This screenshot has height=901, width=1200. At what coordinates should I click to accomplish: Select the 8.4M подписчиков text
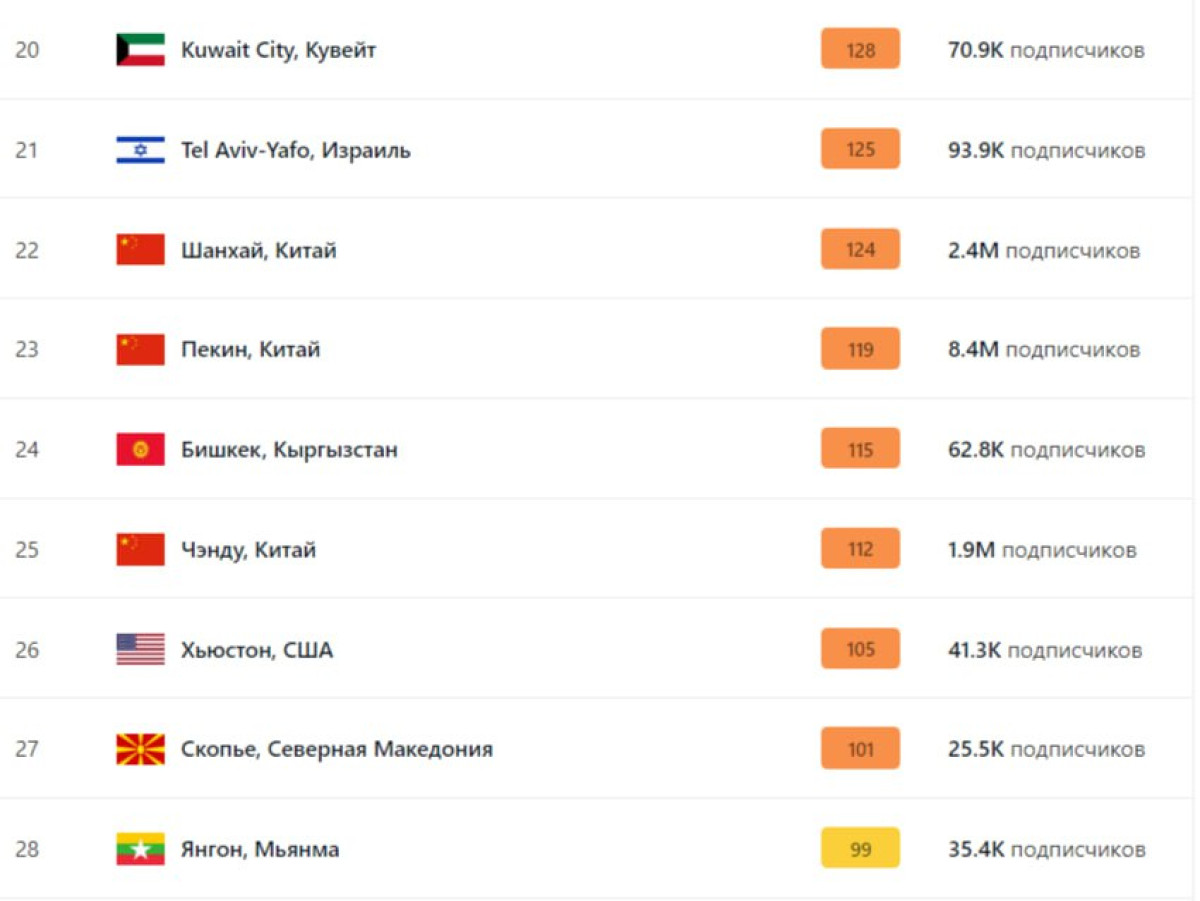(1044, 350)
